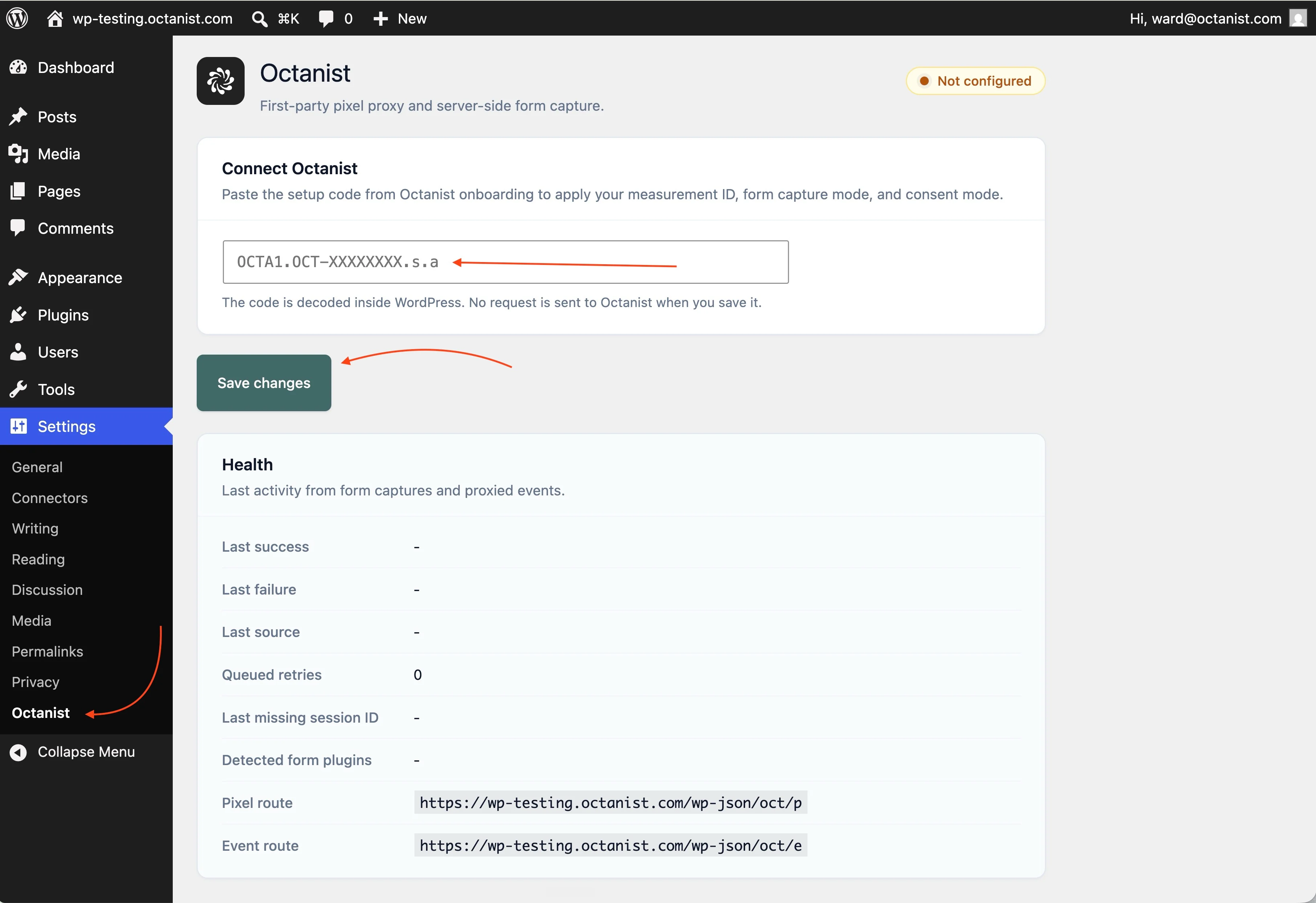Click the Plugins plug icon

tap(18, 315)
